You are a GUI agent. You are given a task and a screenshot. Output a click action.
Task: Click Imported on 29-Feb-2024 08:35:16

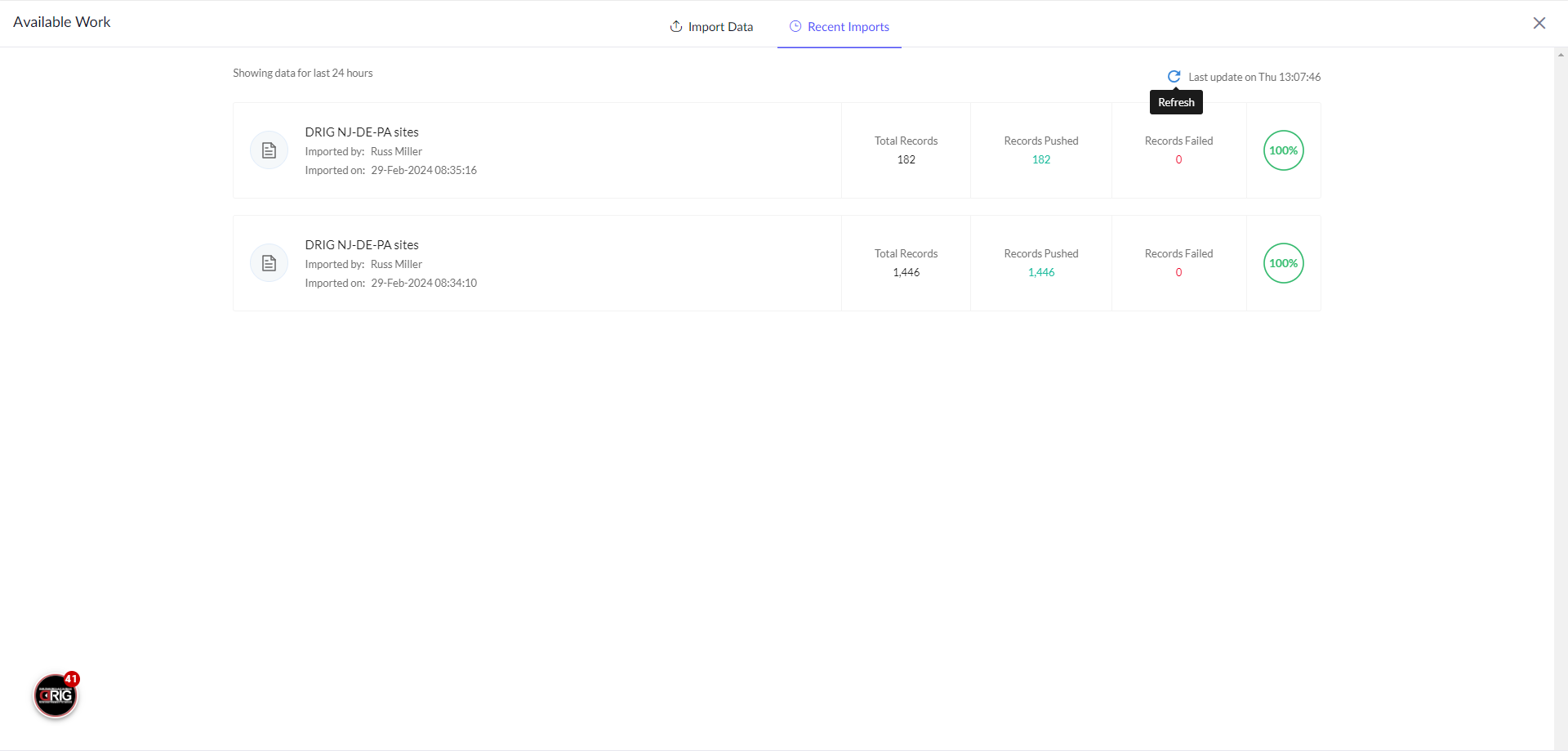(x=391, y=170)
